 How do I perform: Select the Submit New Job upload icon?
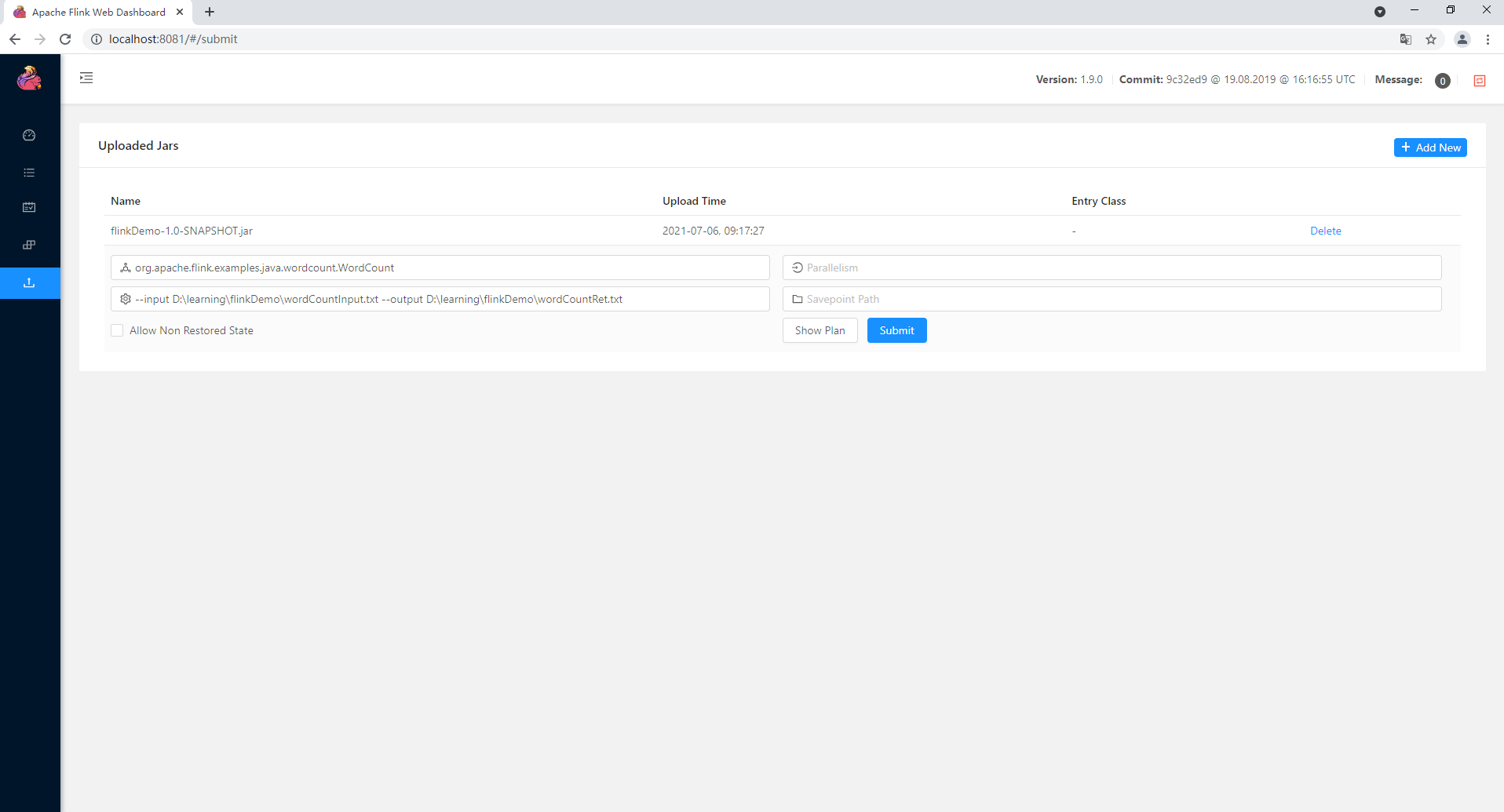click(29, 282)
